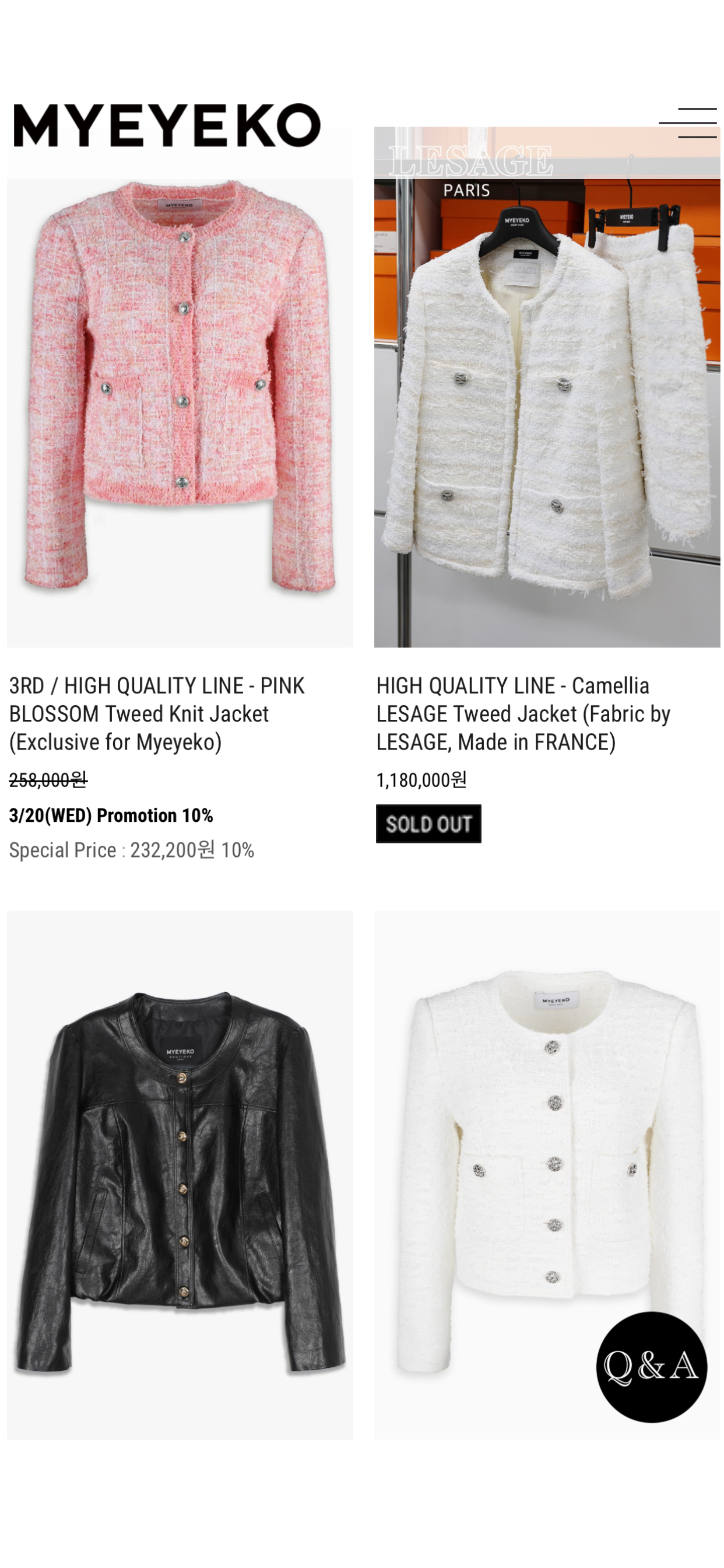
Task: Click the 1,180,000원 price of LESAGE jacket
Action: tap(421, 780)
